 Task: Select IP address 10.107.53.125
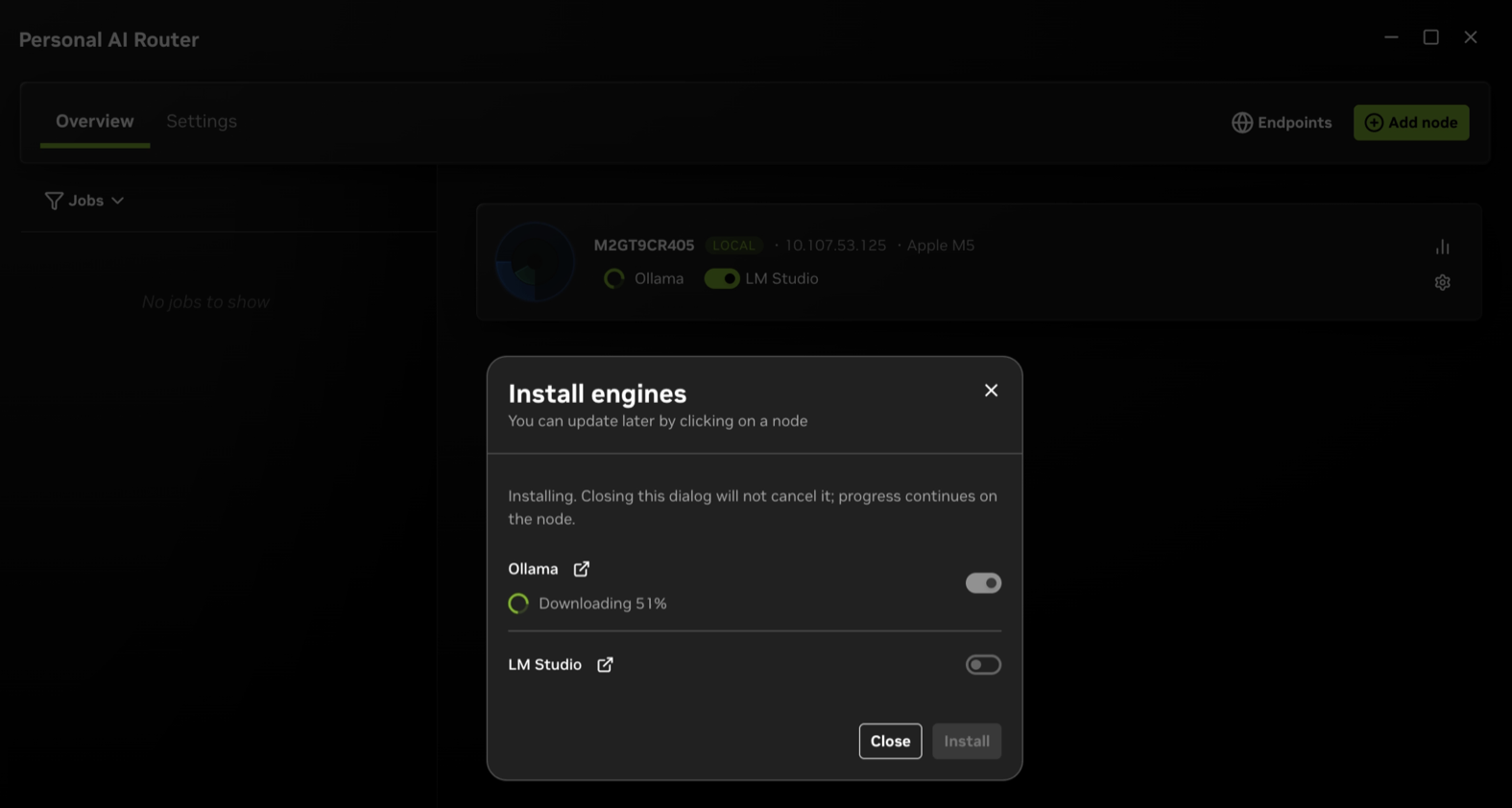point(835,245)
